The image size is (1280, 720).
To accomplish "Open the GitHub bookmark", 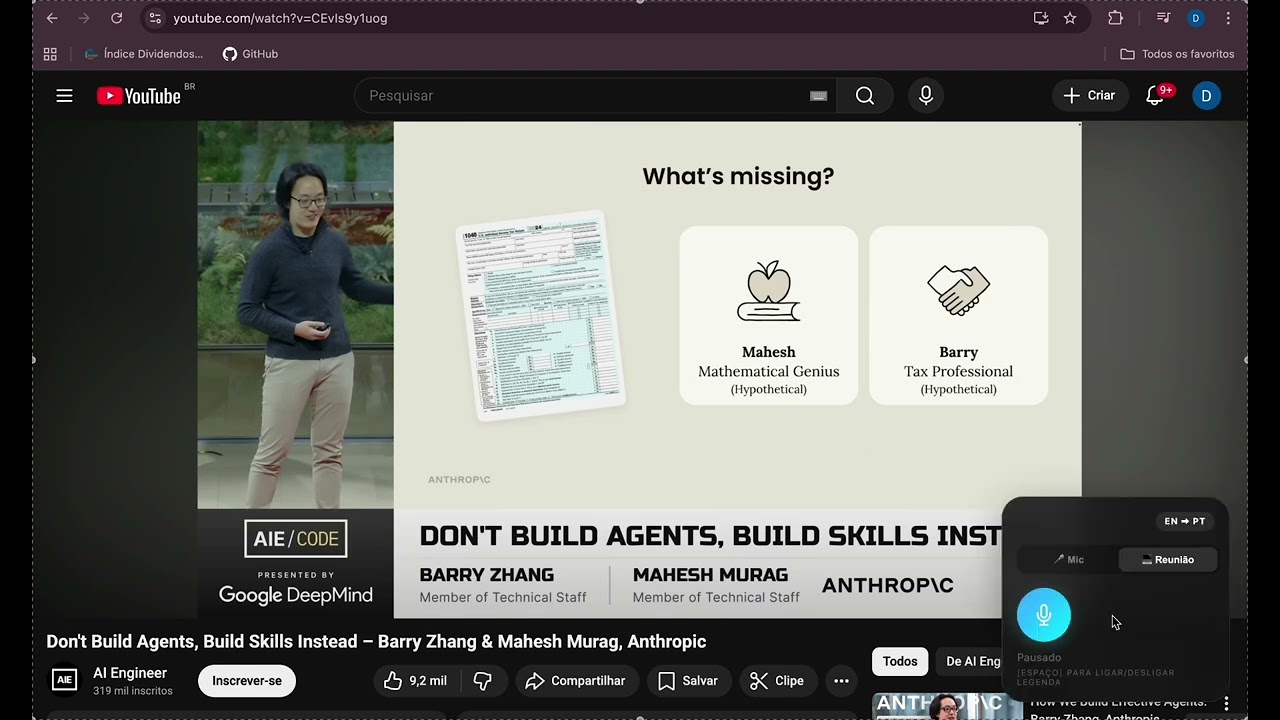I will coord(250,54).
